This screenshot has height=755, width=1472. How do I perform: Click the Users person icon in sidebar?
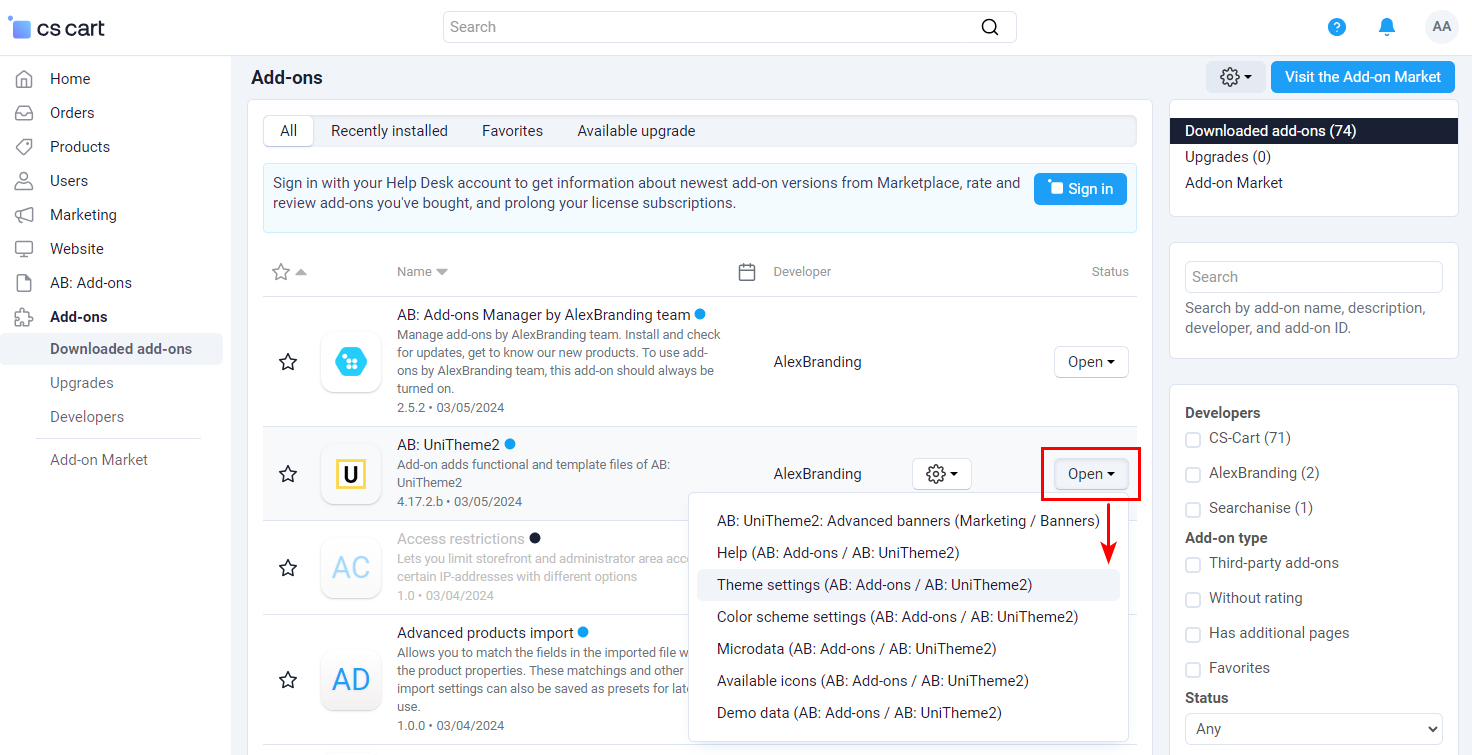tap(24, 181)
